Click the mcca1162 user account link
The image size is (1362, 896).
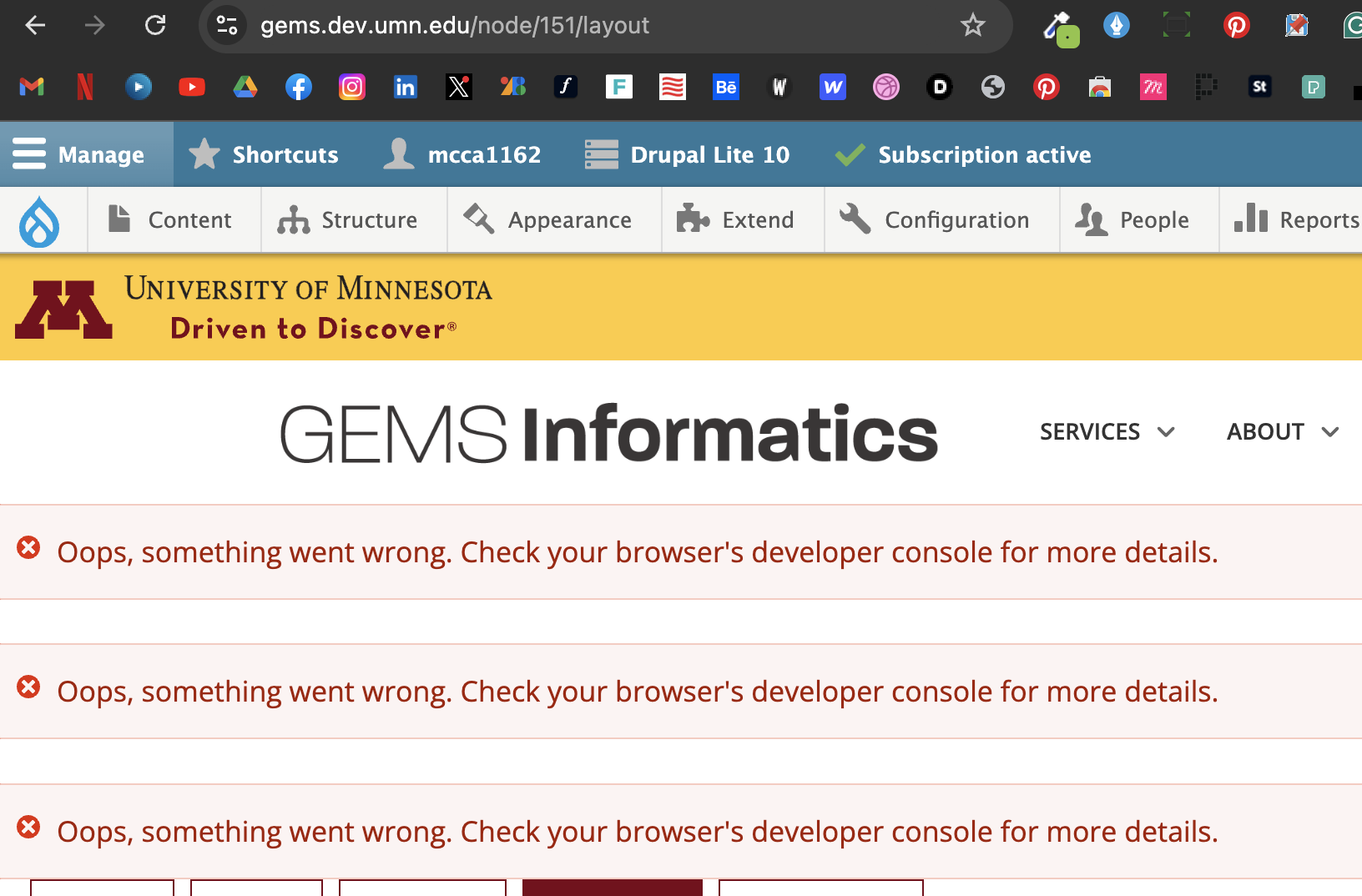(463, 154)
